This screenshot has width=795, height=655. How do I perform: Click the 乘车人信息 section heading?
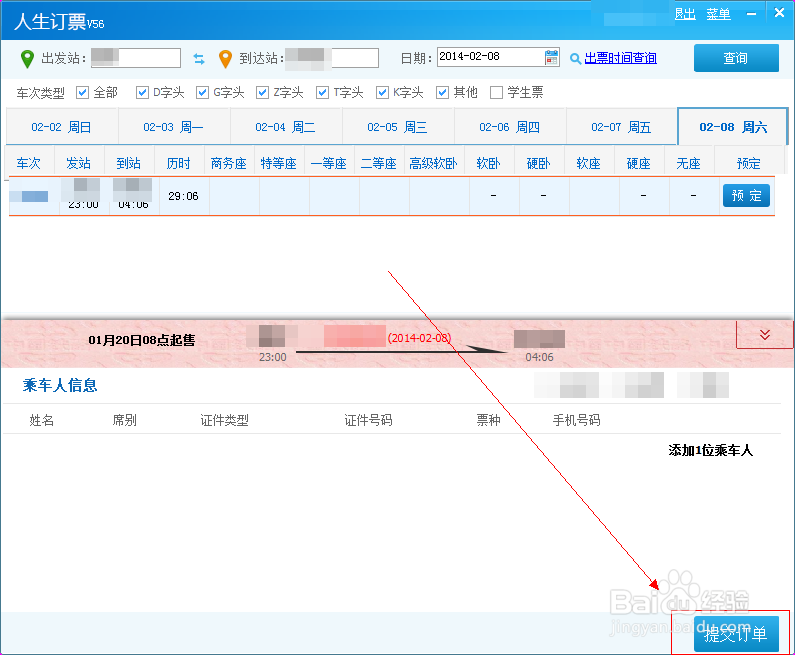[60, 385]
